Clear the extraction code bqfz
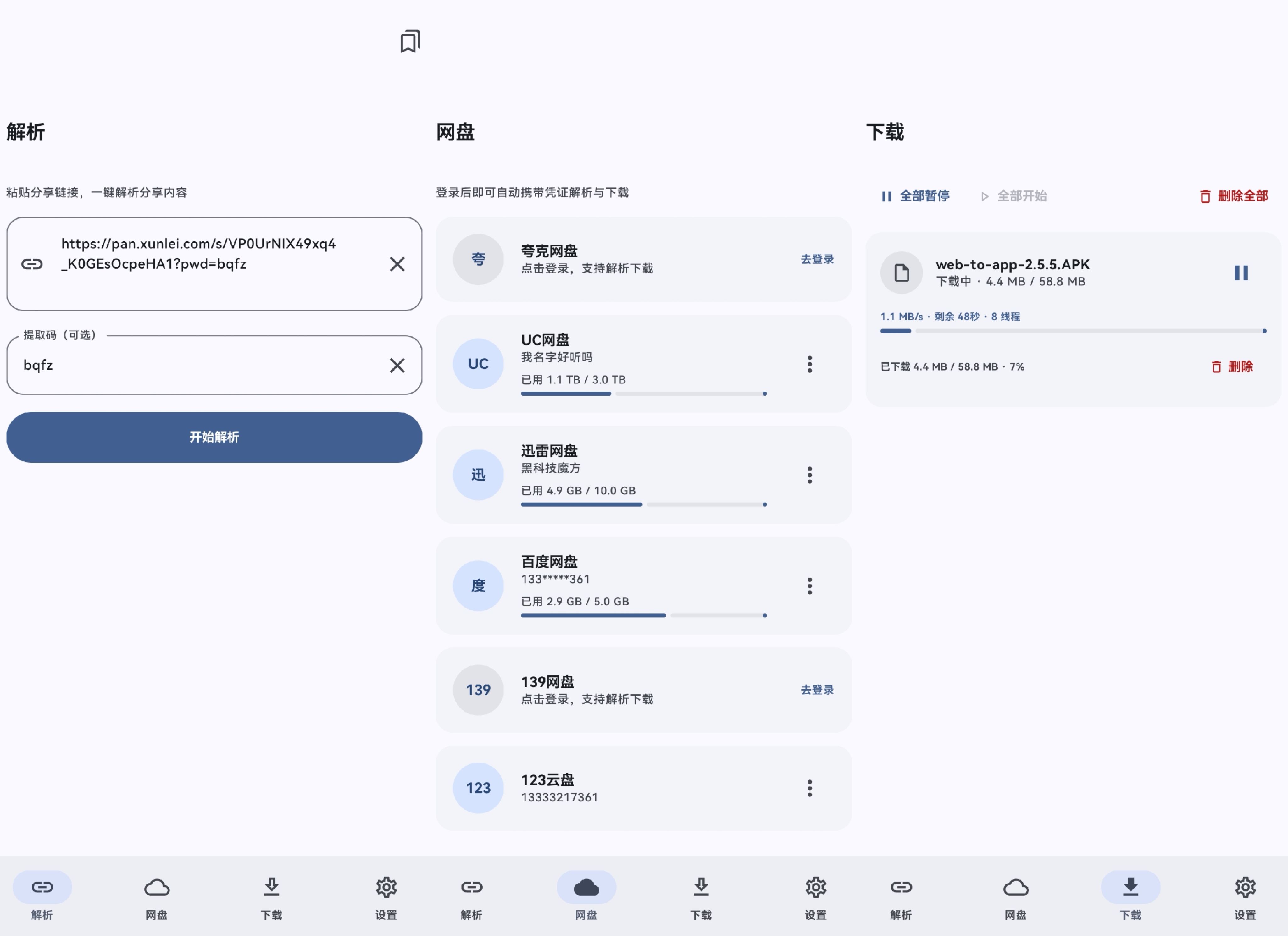The width and height of the screenshot is (1288, 936). [x=397, y=365]
